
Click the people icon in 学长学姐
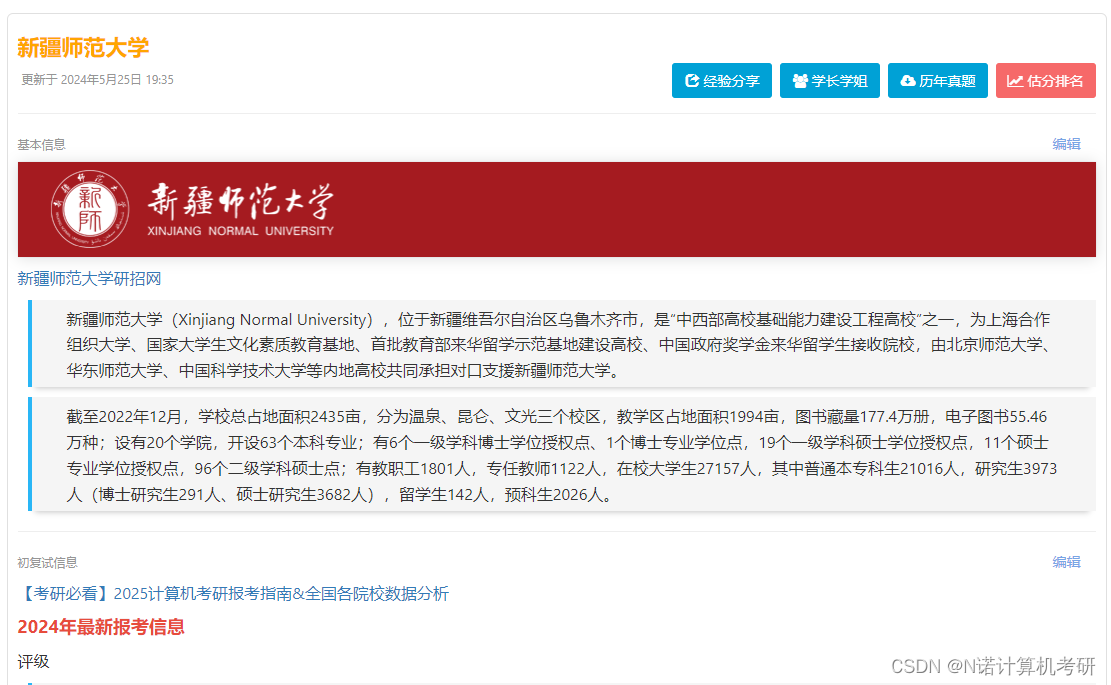tap(800, 81)
